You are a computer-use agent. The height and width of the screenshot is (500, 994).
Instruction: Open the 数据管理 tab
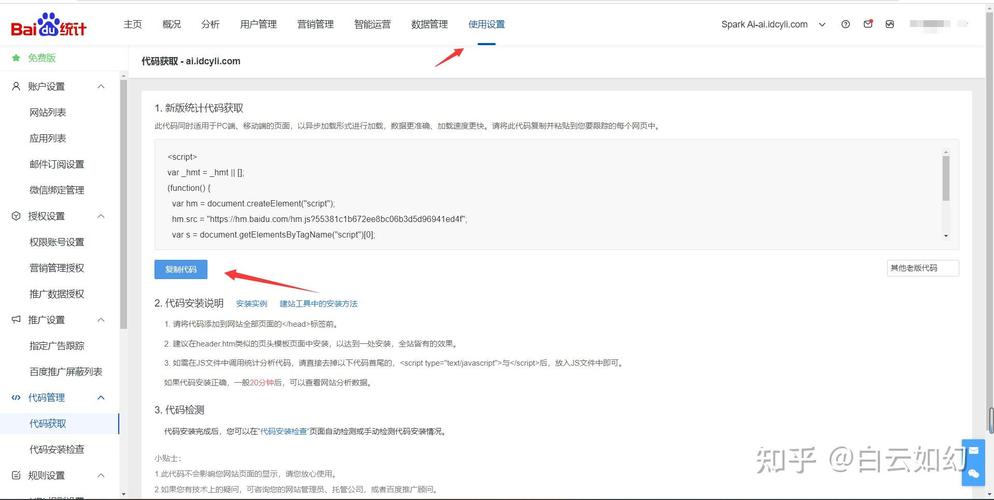point(429,25)
